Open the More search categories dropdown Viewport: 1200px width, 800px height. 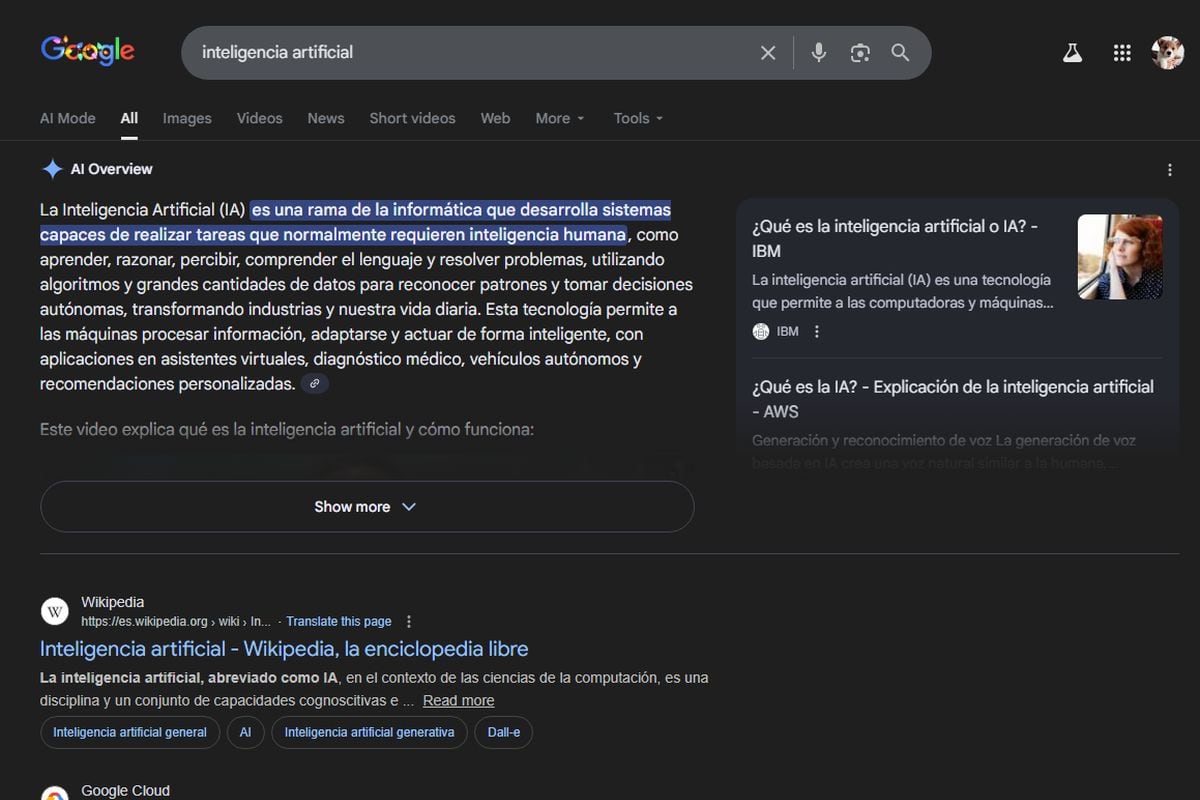click(559, 118)
